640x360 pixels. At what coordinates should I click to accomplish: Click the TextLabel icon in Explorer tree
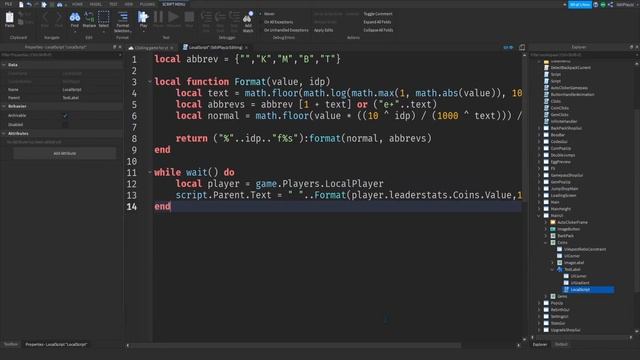click(x=560, y=269)
